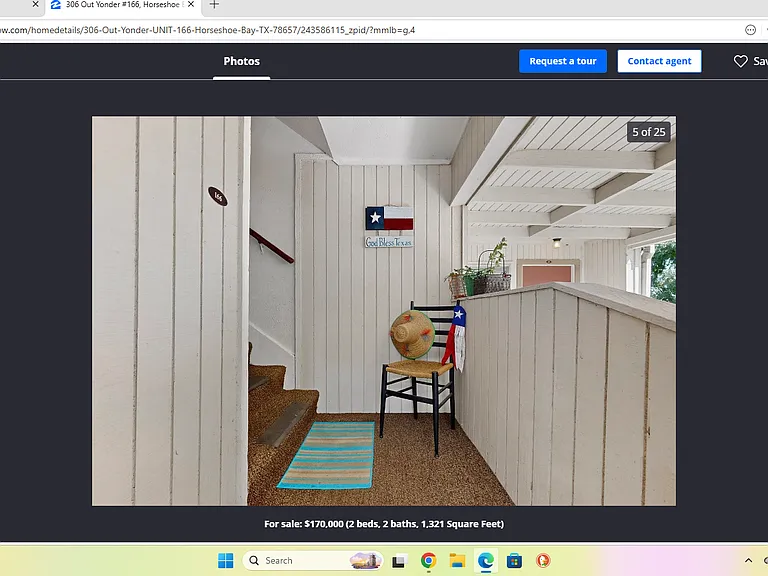The image size is (768, 576).
Task: Launch Google Chrome from the taskbar
Action: [x=429, y=560]
